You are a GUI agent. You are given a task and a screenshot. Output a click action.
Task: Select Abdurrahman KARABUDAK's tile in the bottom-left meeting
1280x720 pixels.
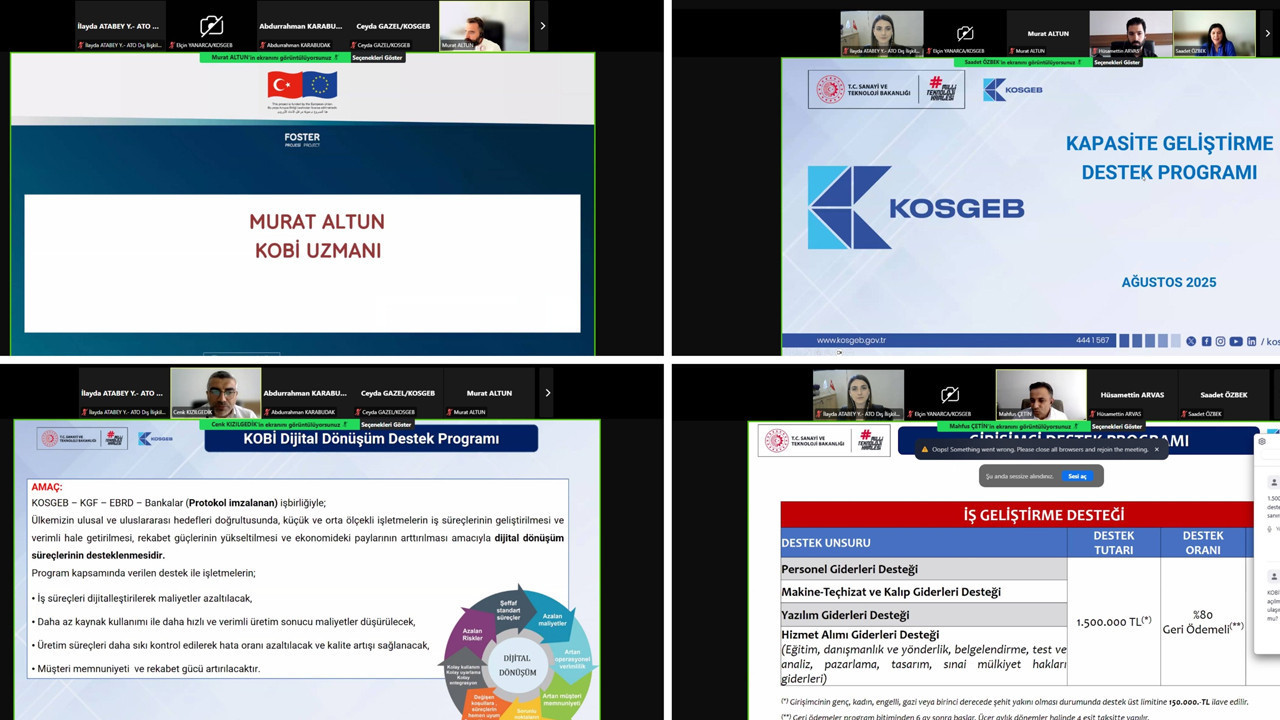click(306, 393)
